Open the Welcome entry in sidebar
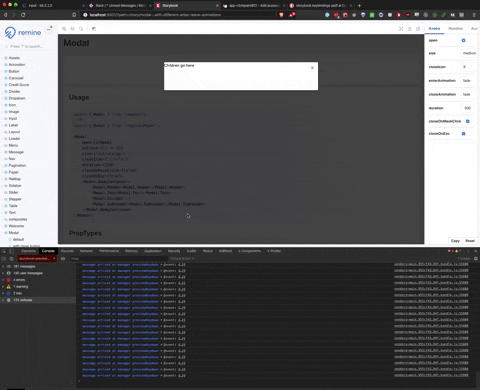 click(x=16, y=226)
